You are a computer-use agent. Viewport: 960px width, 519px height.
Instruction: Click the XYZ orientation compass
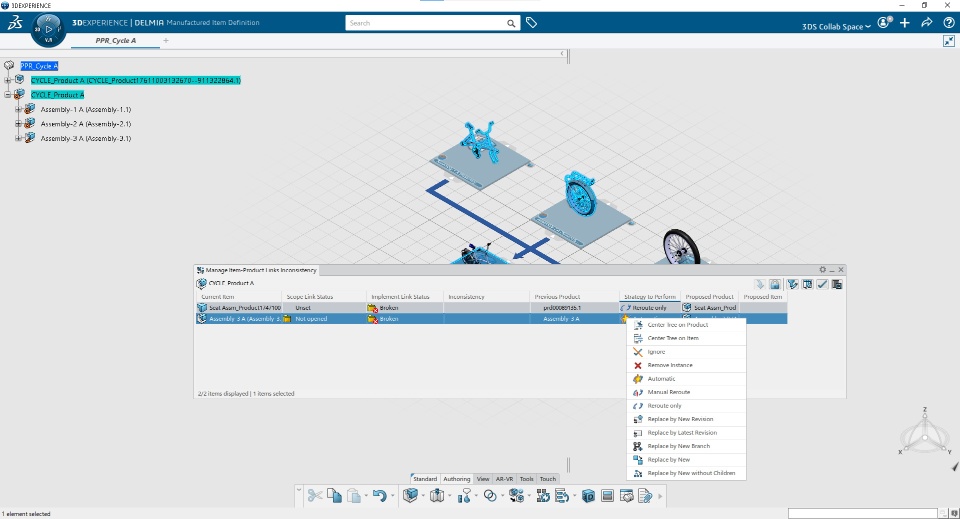pos(924,433)
